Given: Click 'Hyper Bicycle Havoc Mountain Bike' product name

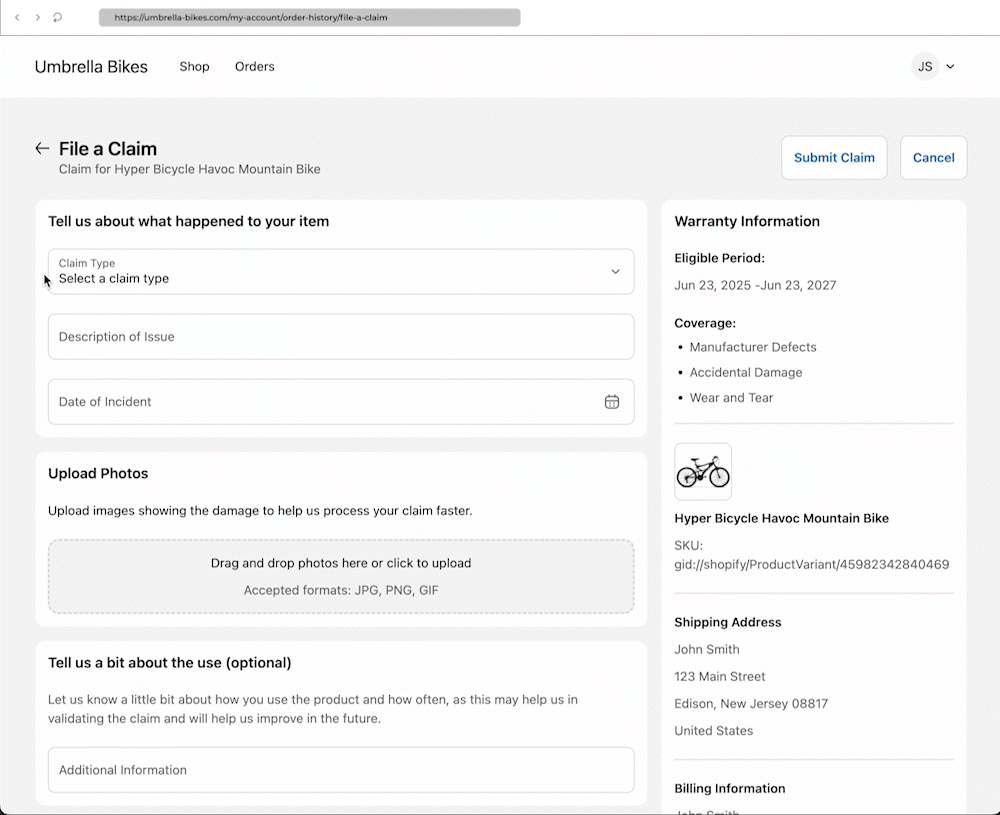Looking at the screenshot, I should pyautogui.click(x=781, y=518).
